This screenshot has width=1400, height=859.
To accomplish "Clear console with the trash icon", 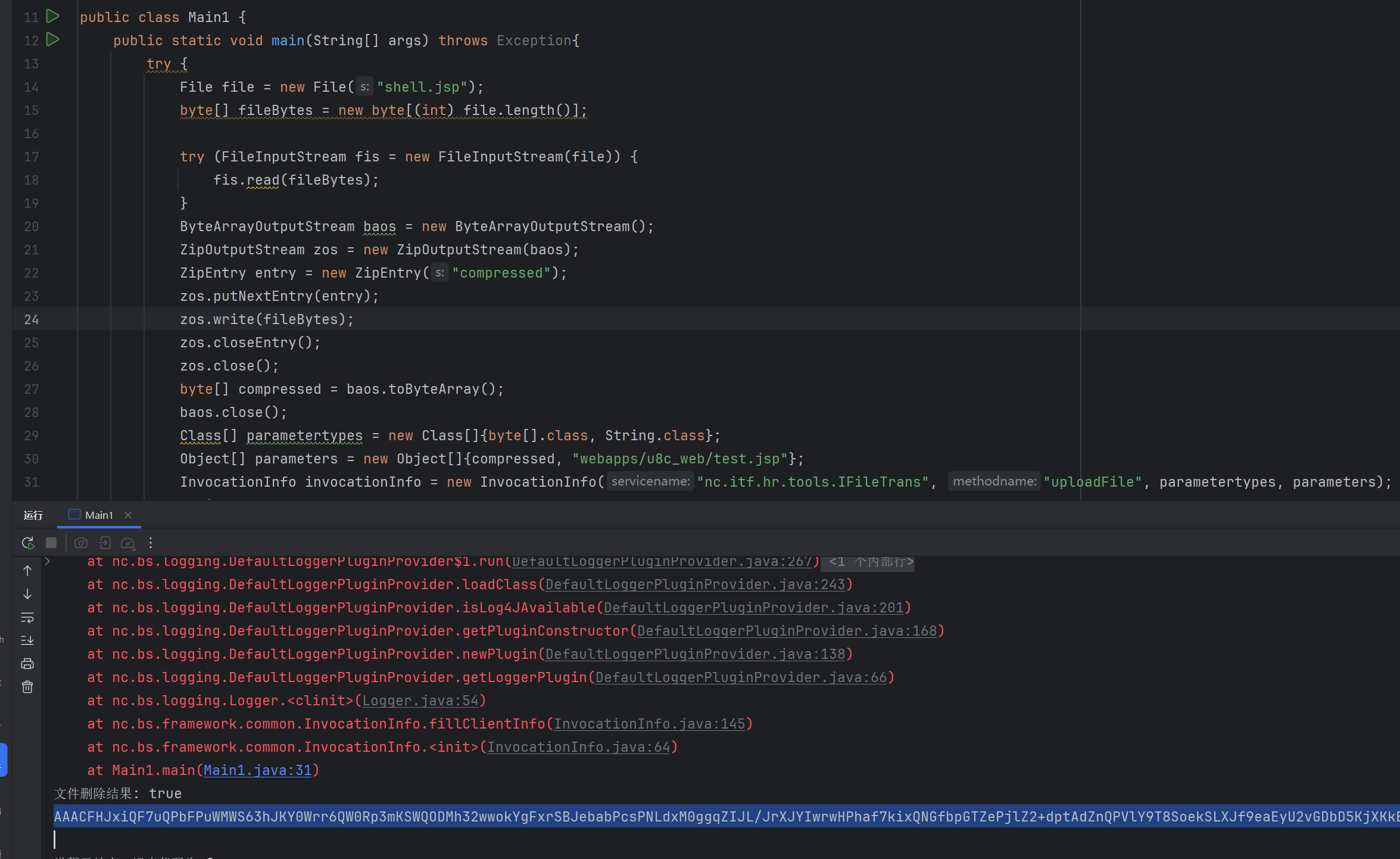I will pyautogui.click(x=27, y=687).
